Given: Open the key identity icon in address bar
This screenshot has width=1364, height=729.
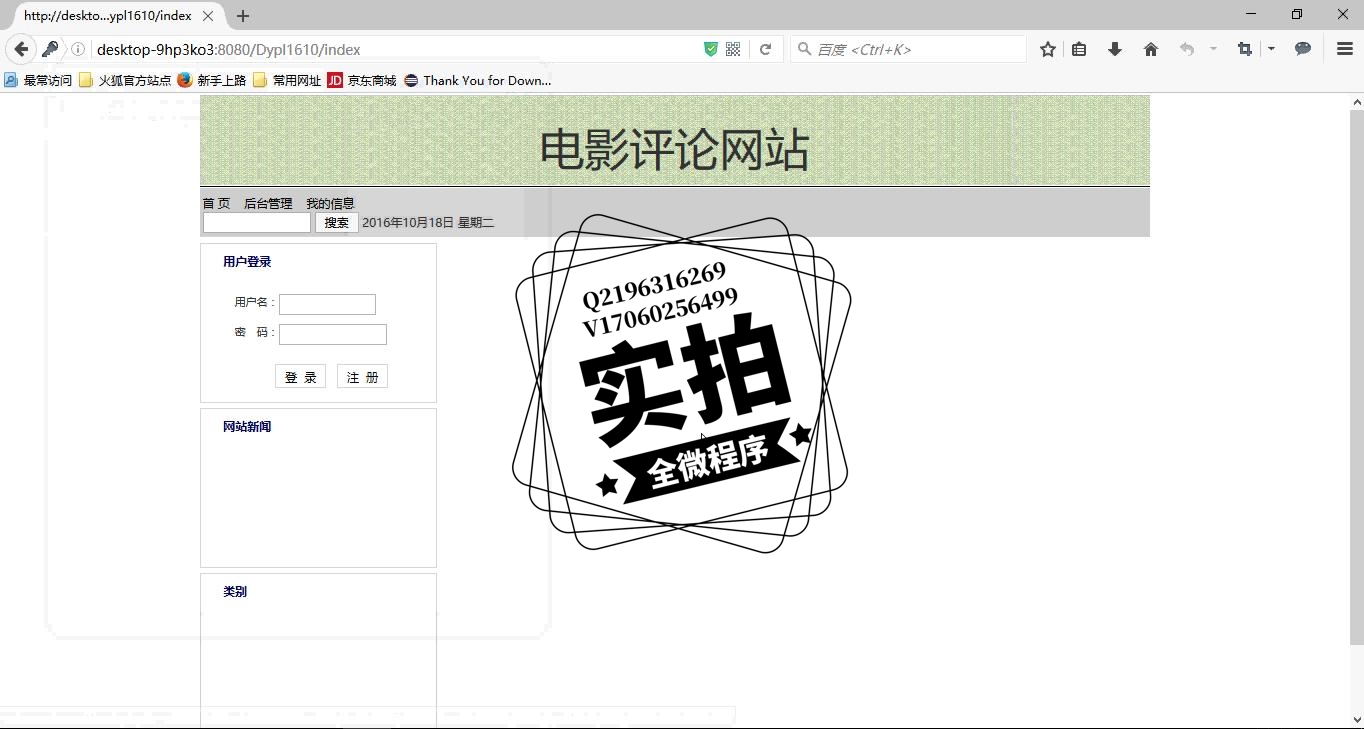Looking at the screenshot, I should pos(50,49).
